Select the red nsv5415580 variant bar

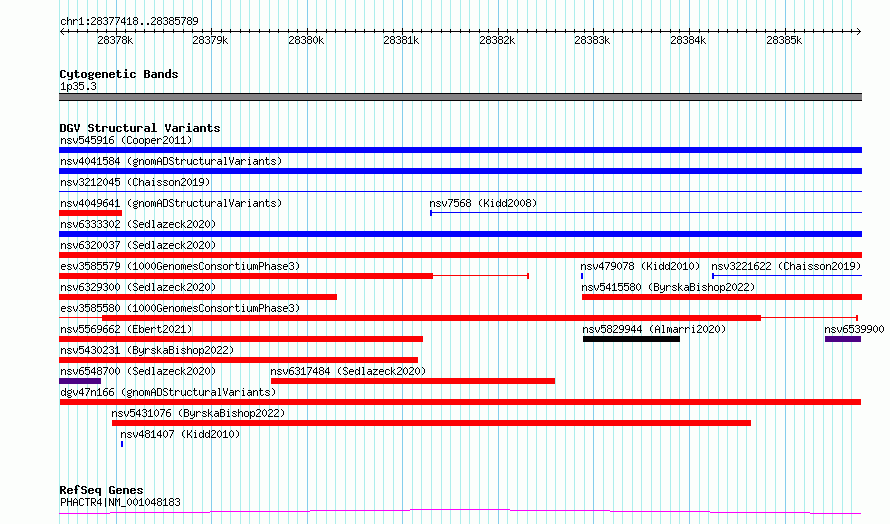point(722,297)
